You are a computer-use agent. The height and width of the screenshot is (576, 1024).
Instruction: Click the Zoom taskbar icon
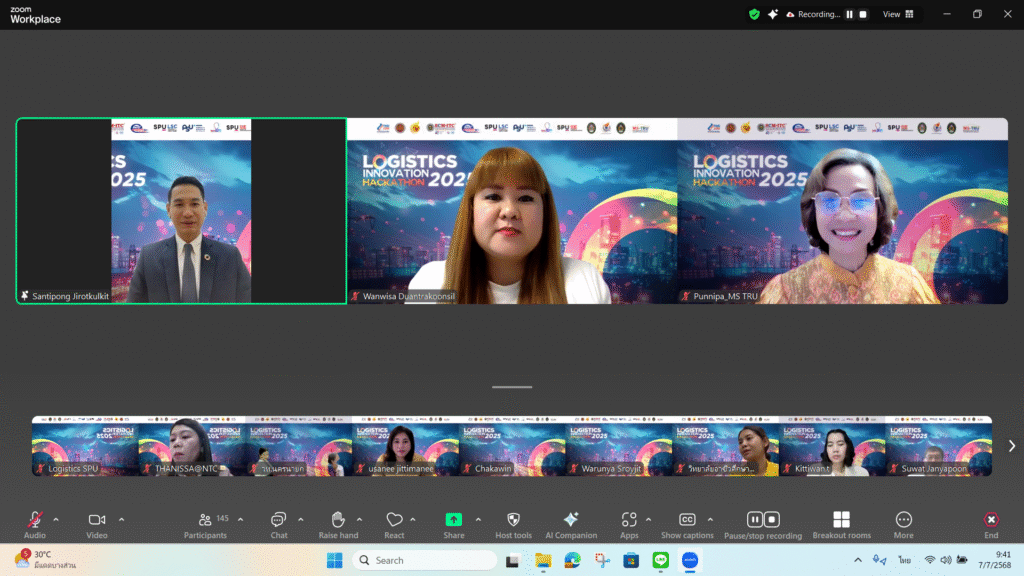pyautogui.click(x=690, y=560)
